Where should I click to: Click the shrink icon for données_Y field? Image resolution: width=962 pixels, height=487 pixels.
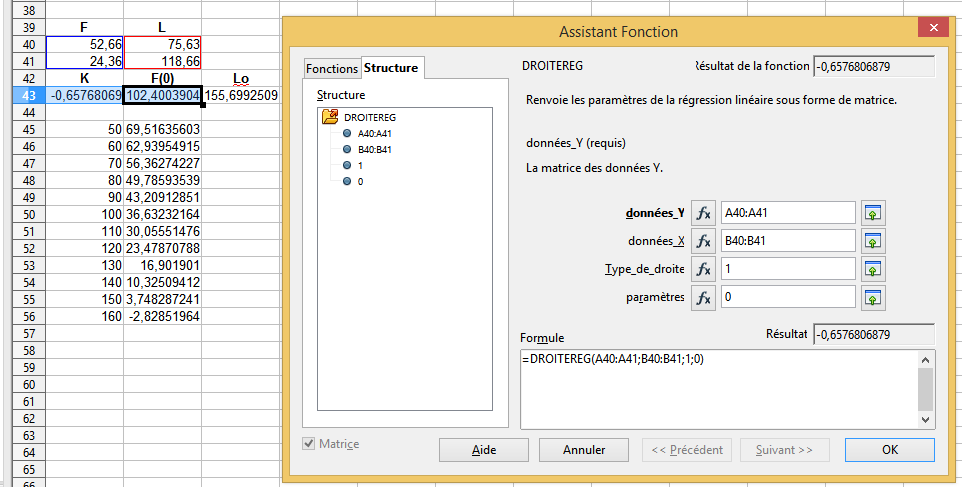(x=873, y=213)
